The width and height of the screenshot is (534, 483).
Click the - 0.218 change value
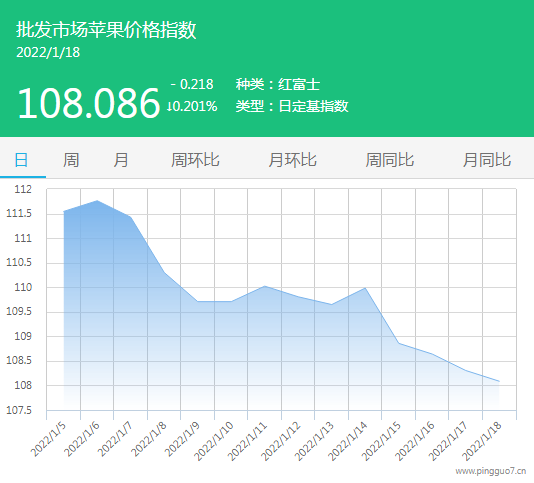[192, 84]
